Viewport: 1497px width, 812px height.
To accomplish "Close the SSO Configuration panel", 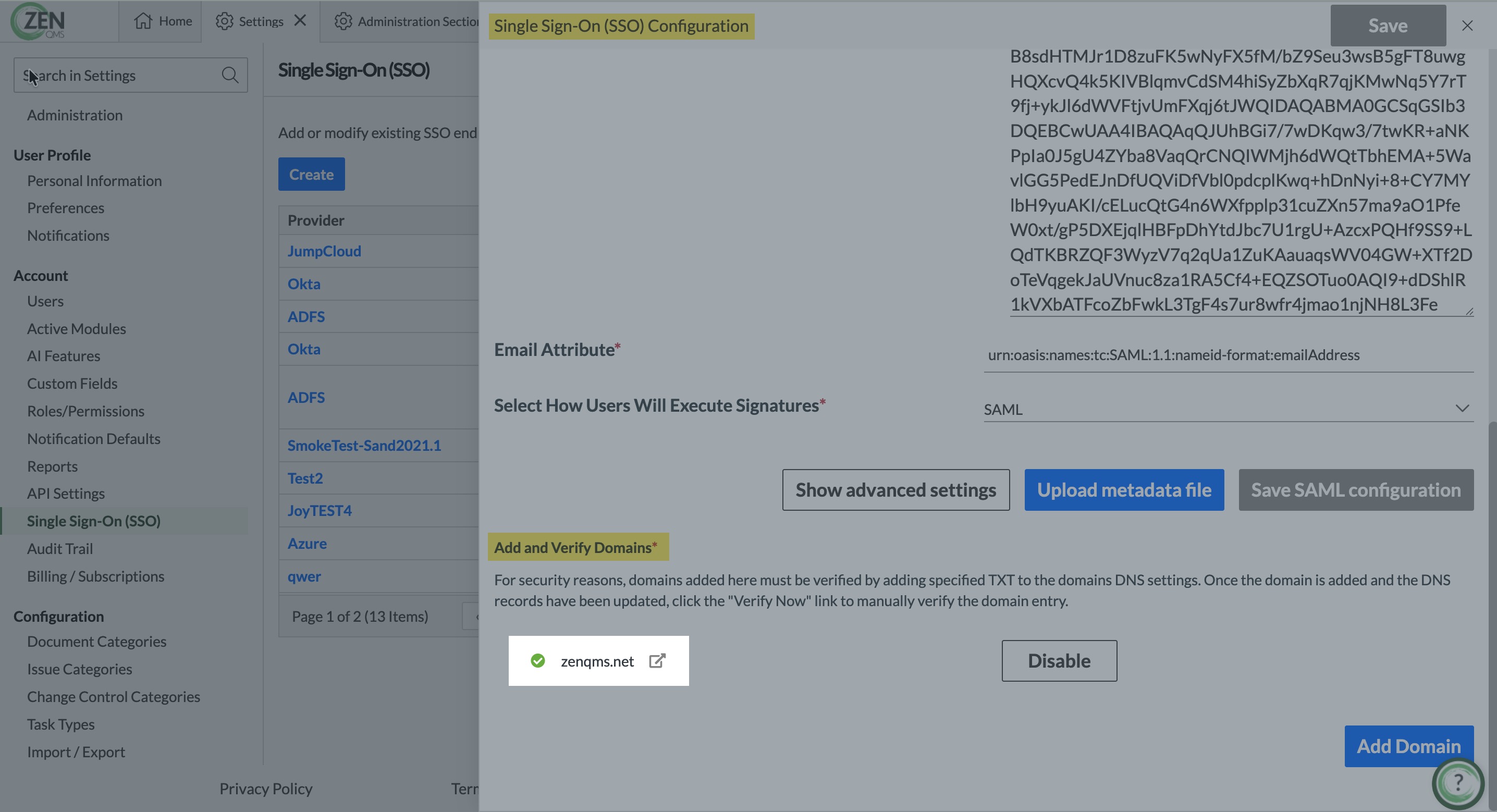I will tap(1467, 26).
